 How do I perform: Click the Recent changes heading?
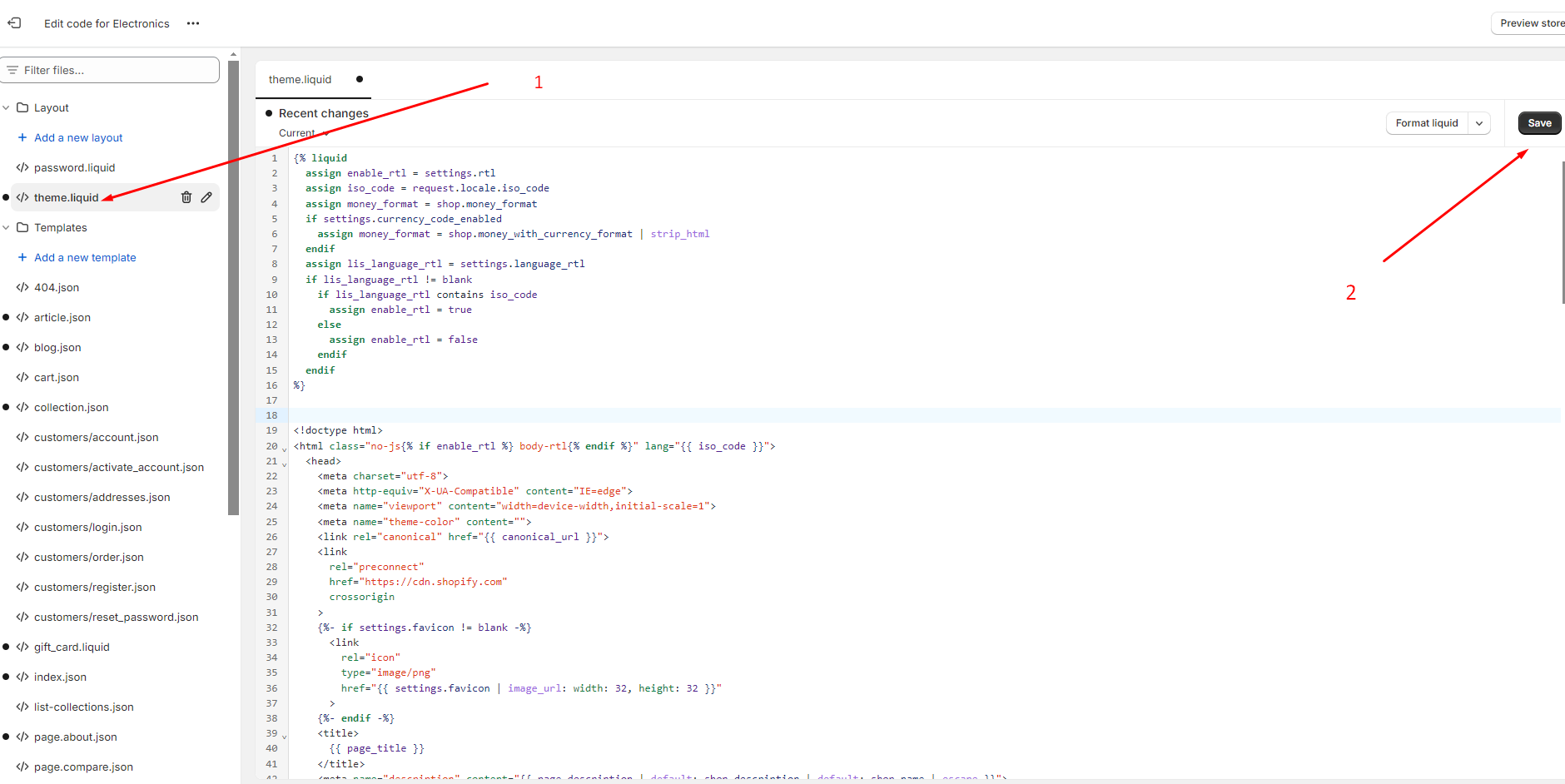pos(323,113)
